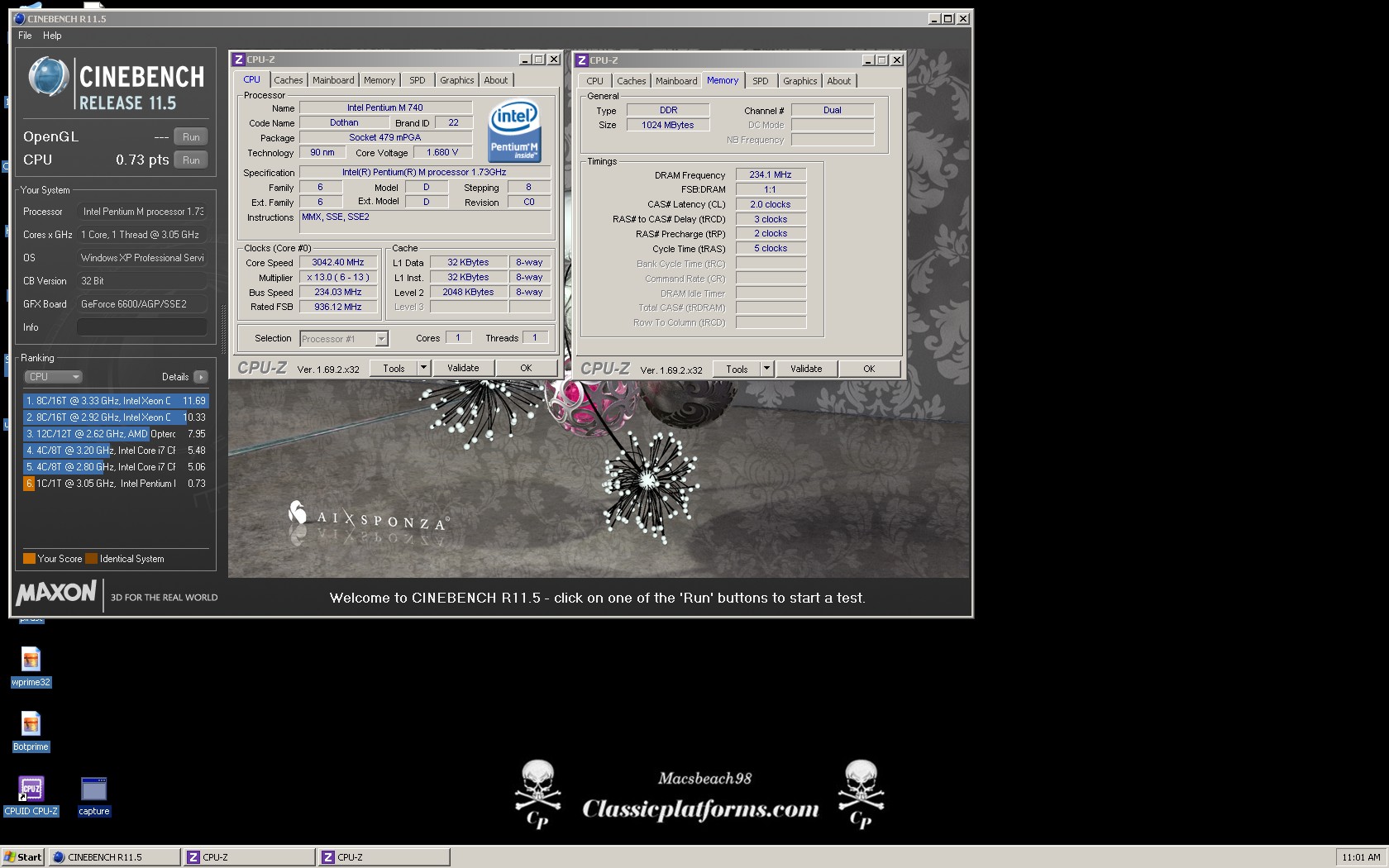Switch to About tab in Memory CPU-Z window
1389x868 pixels.
coord(839,81)
